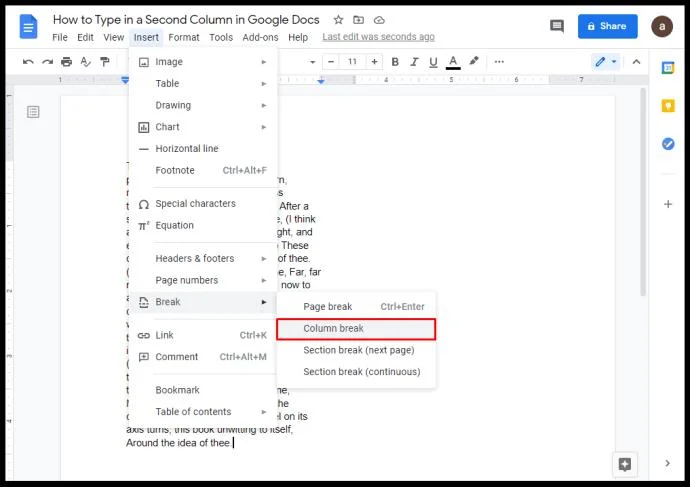Toggle italic formatting

click(414, 62)
